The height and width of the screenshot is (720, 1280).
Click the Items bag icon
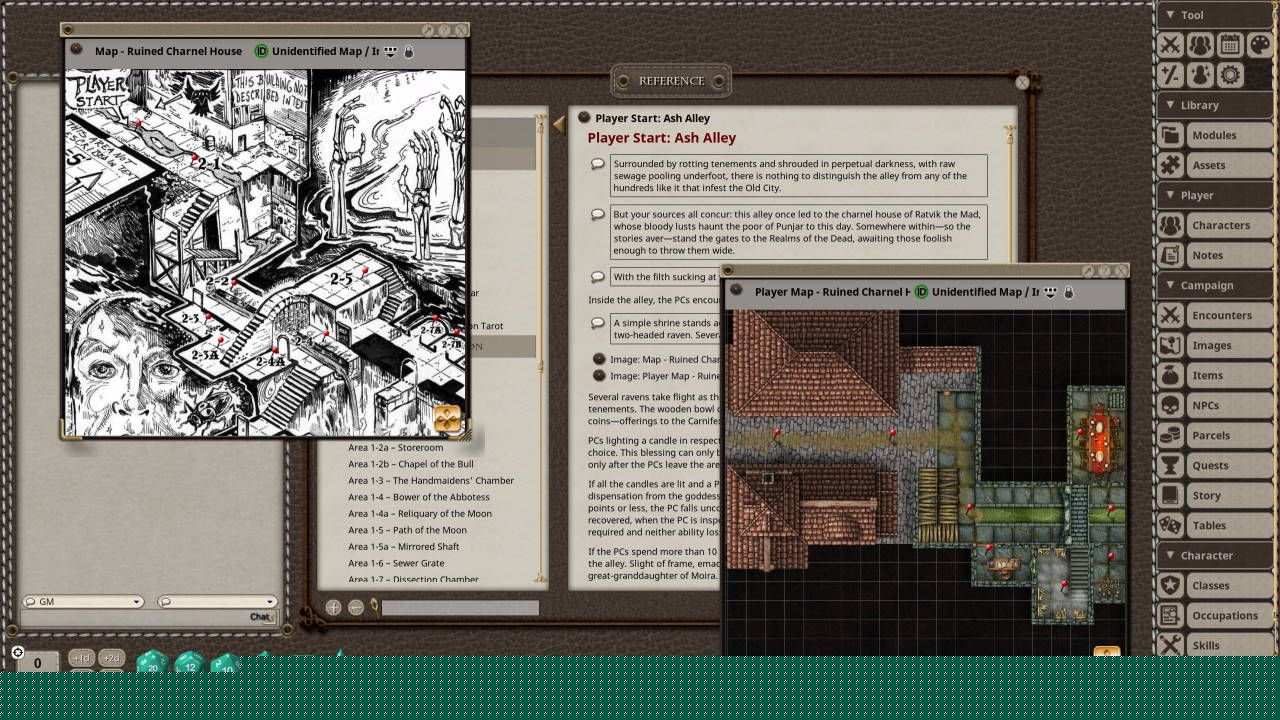(x=1170, y=375)
